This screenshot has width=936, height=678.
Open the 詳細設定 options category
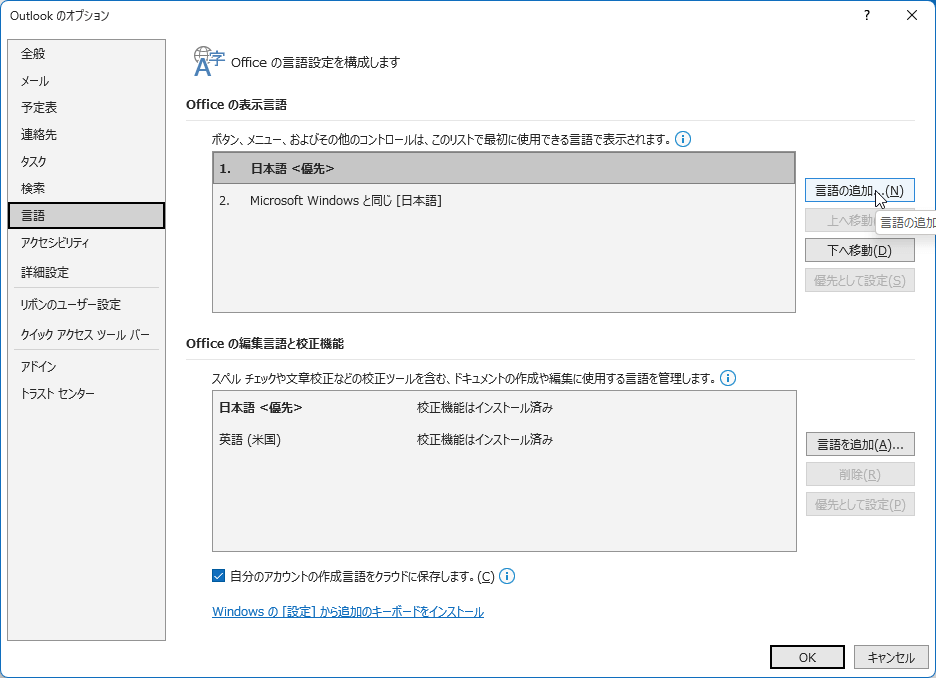(87, 272)
